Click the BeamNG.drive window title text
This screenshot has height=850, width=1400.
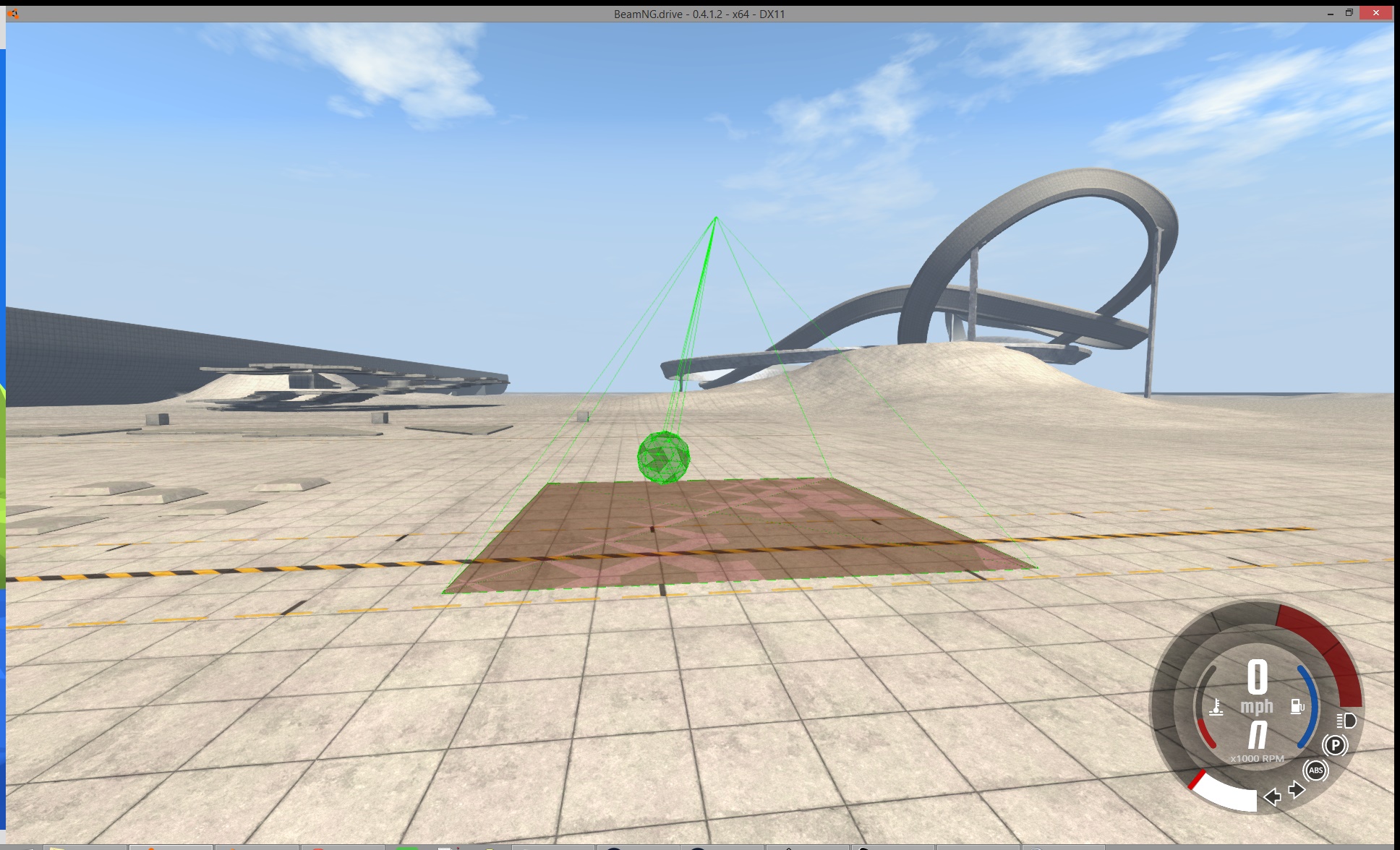[x=699, y=14]
